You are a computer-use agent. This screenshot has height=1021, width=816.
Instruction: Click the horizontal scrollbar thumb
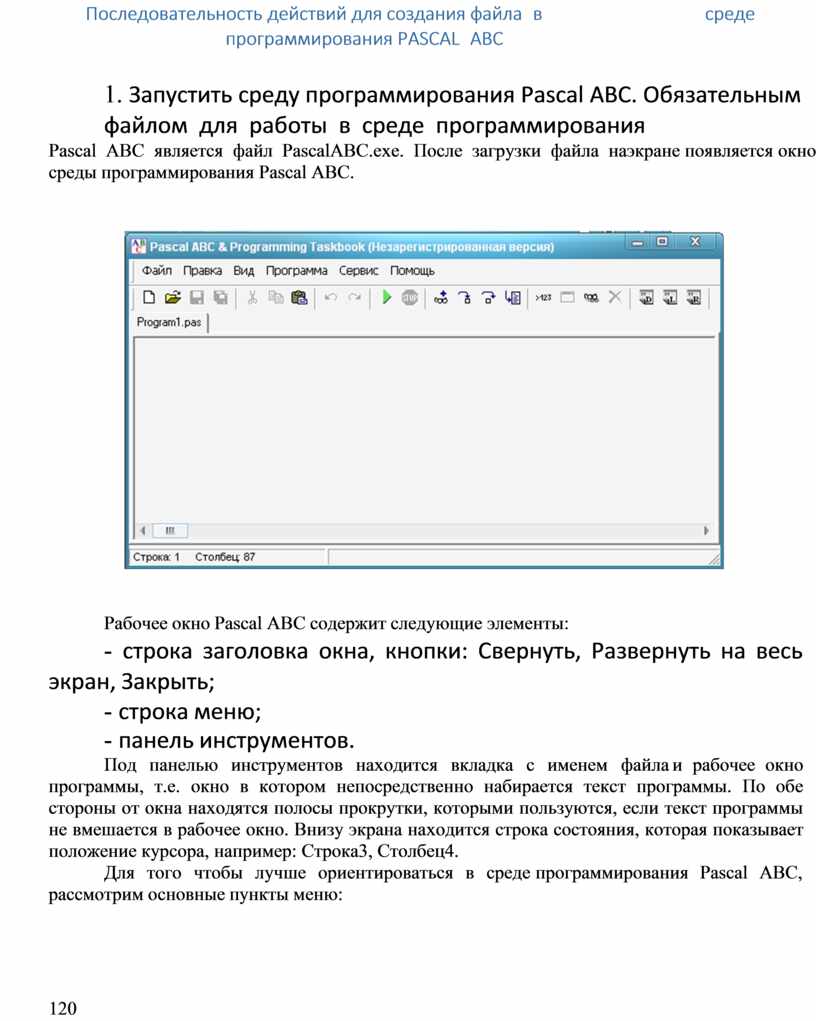169,530
